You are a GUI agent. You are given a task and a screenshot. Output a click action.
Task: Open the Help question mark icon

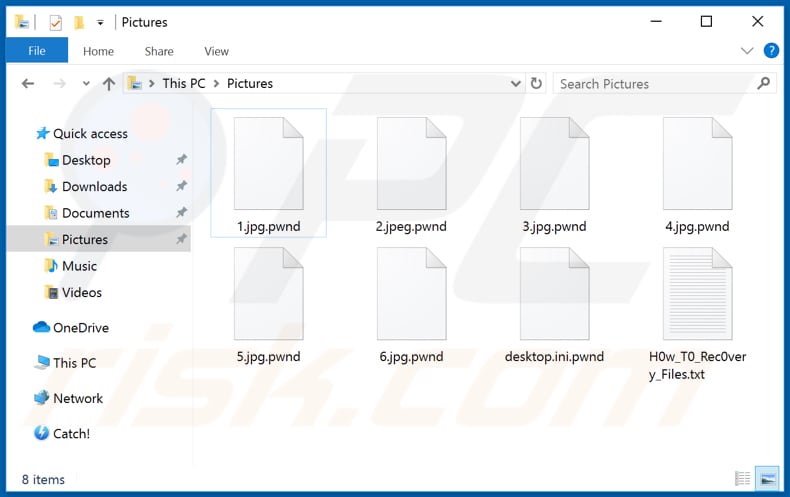[771, 50]
